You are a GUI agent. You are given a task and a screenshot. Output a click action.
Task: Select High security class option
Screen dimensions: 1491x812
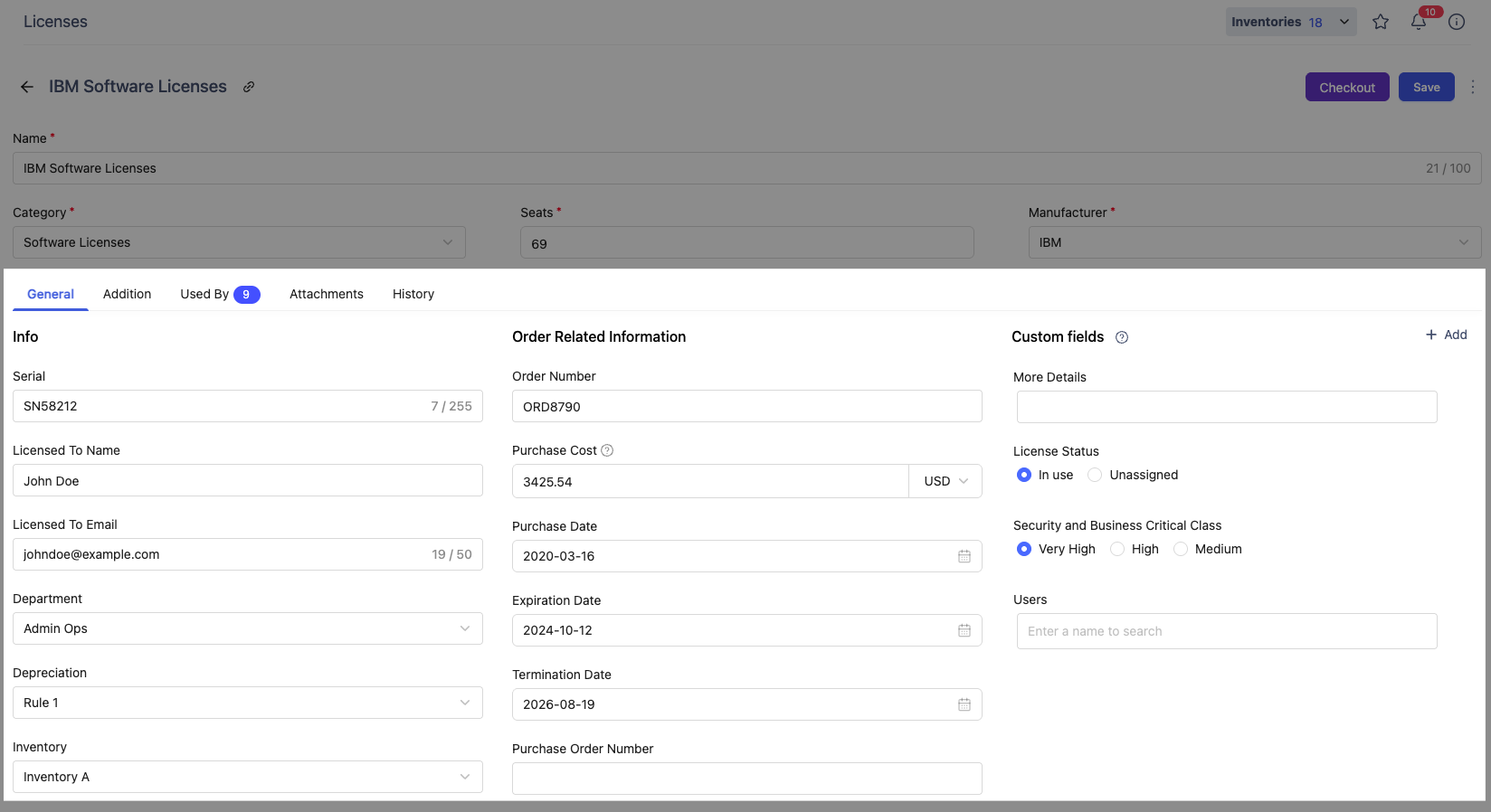click(1117, 549)
